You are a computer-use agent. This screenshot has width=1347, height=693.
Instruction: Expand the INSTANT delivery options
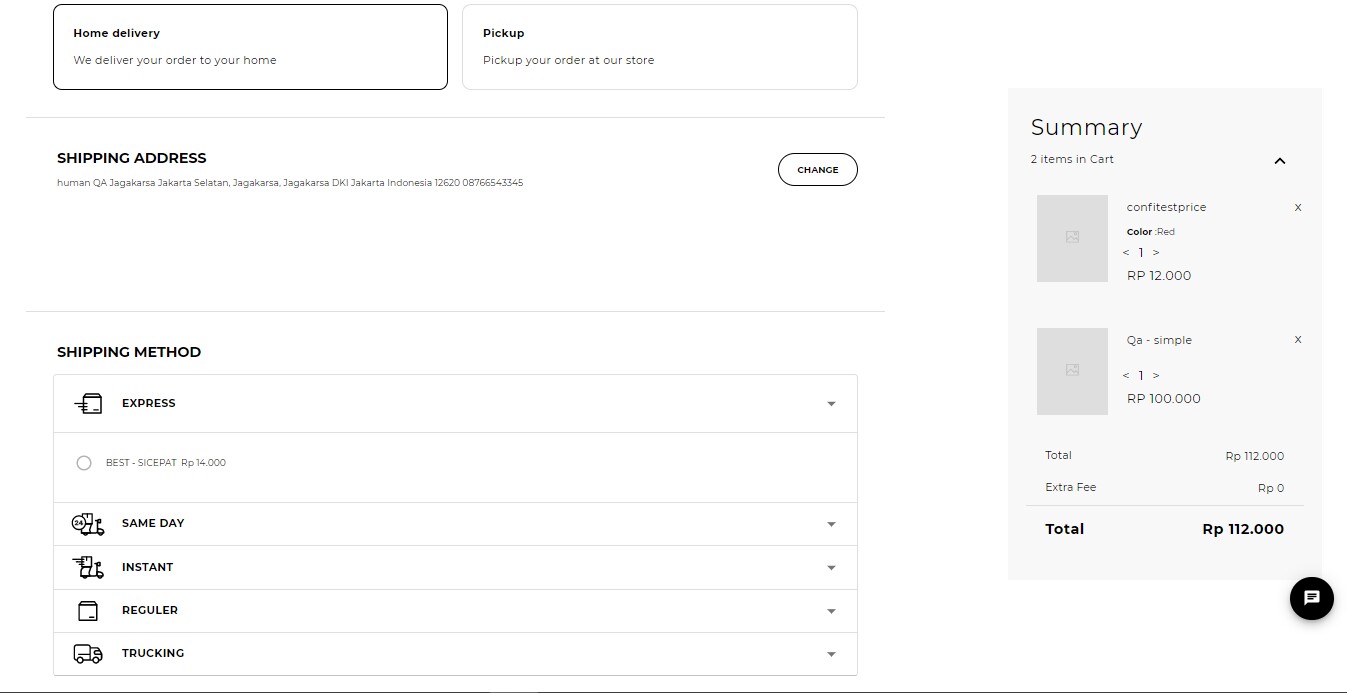click(x=831, y=567)
